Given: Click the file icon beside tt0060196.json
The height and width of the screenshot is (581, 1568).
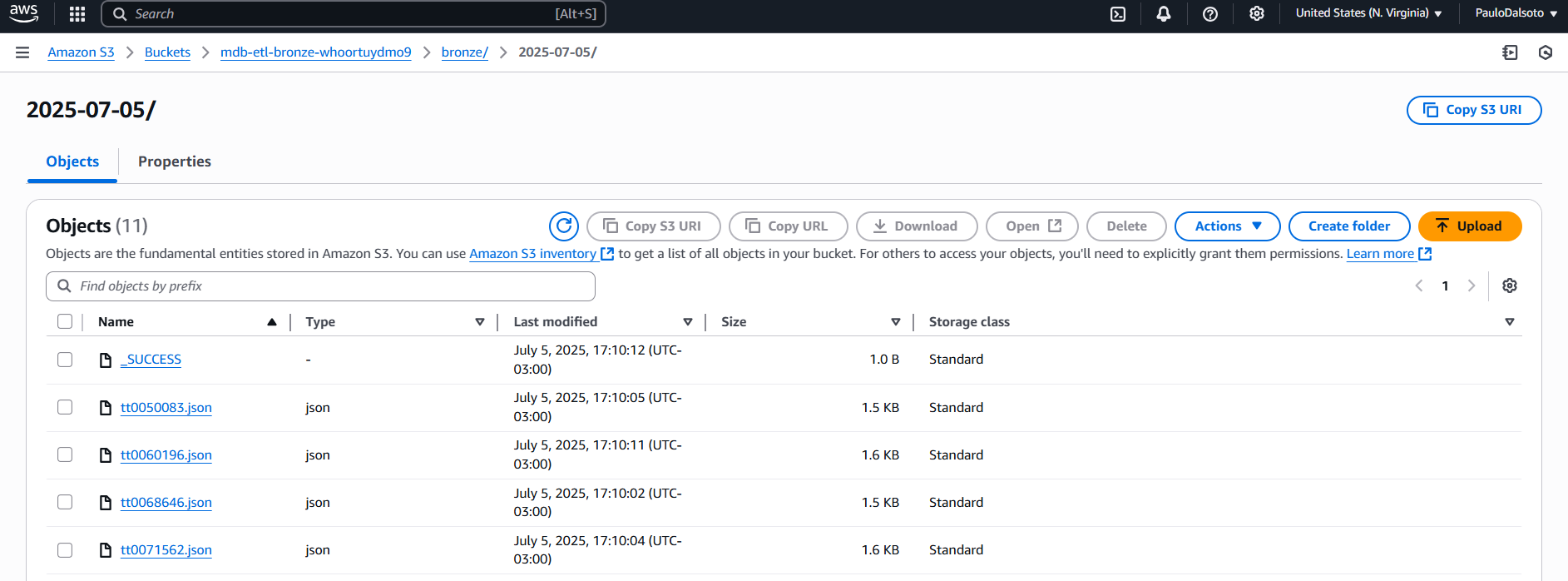Looking at the screenshot, I should tap(106, 454).
